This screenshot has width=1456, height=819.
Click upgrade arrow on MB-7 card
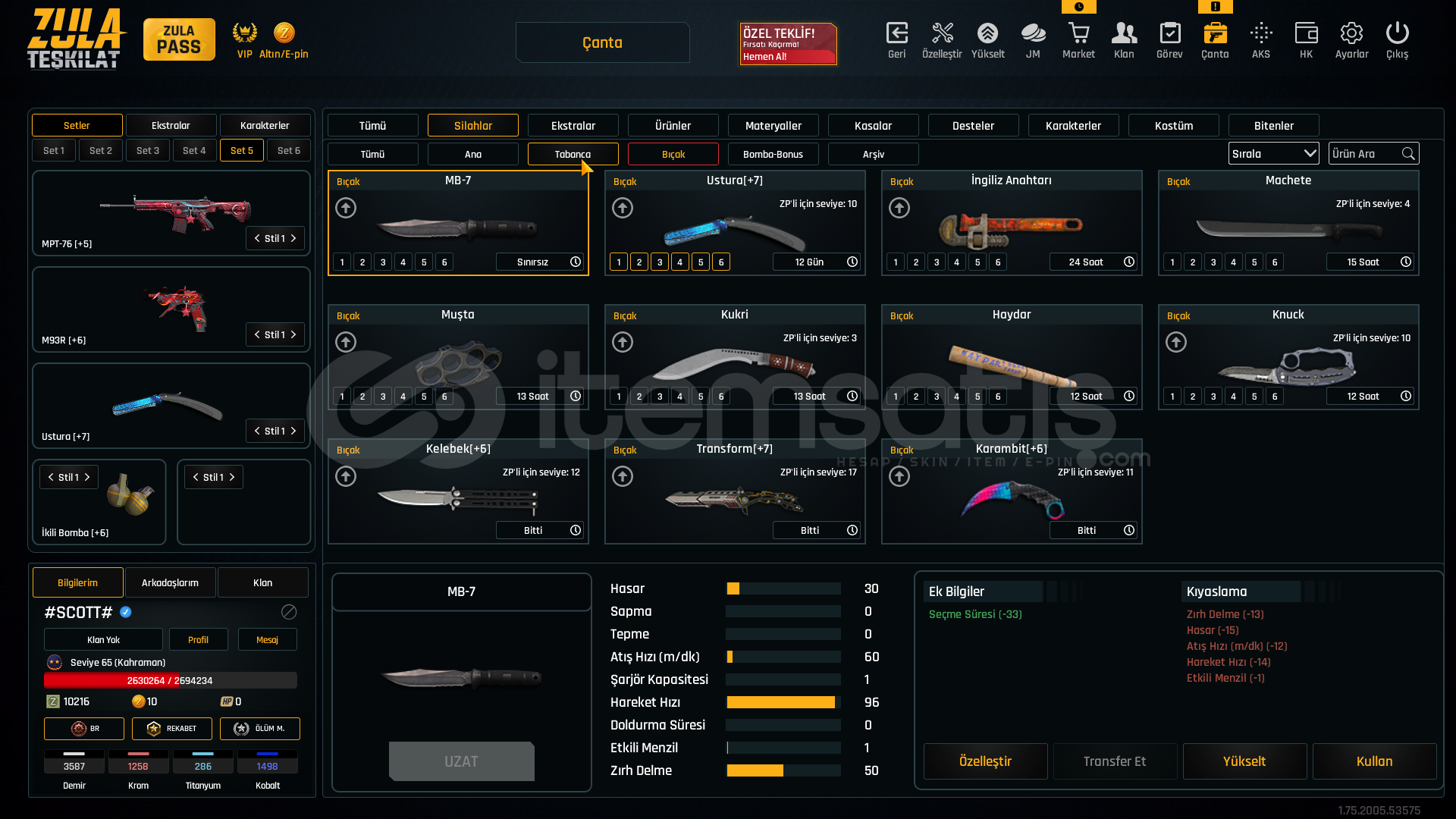point(346,208)
